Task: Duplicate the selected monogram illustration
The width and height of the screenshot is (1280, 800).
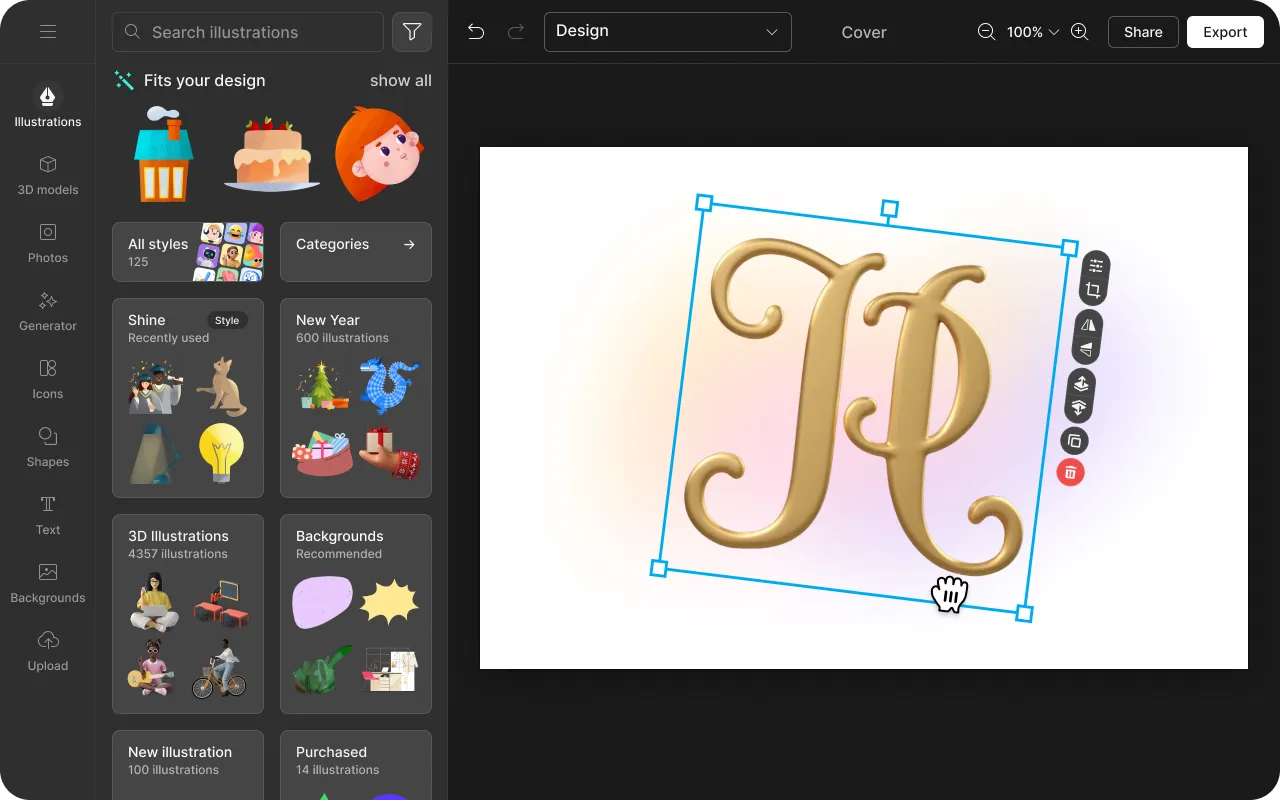Action: 1074,440
